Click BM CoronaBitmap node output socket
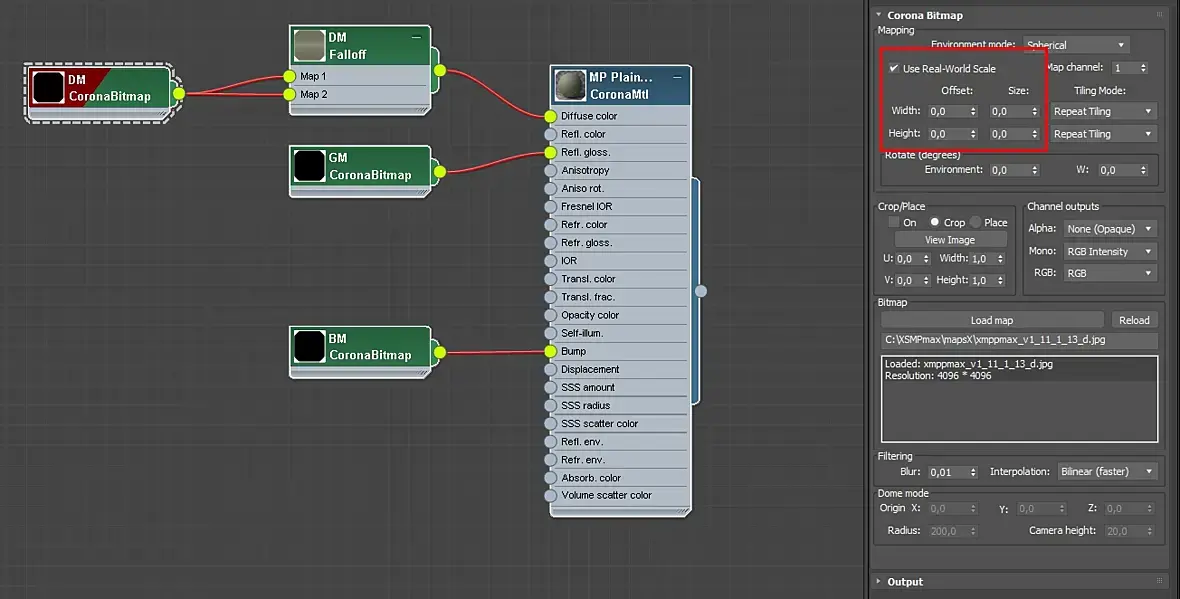Viewport: 1180px width, 599px height. pyautogui.click(x=440, y=352)
